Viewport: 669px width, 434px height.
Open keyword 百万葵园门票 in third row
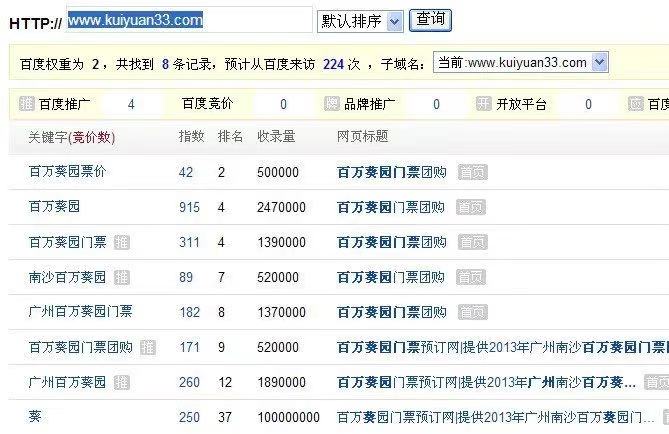(67, 242)
